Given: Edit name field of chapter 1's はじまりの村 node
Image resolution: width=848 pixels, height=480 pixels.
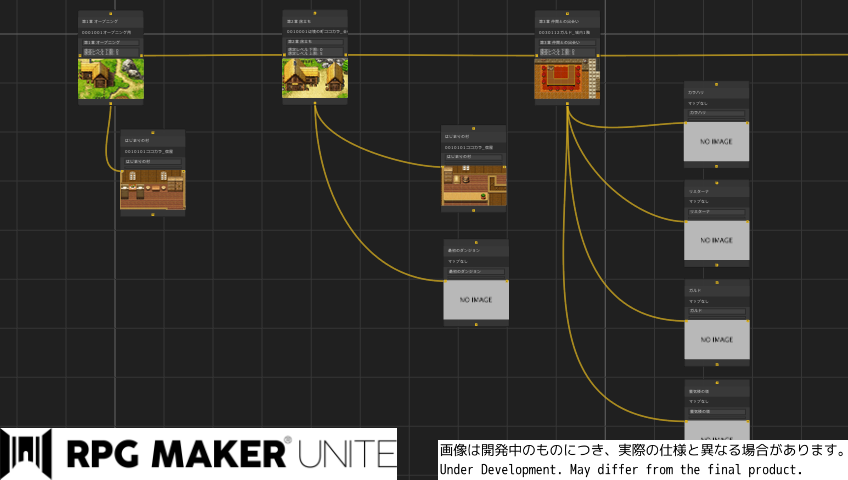Looking at the screenshot, I should click(x=153, y=161).
